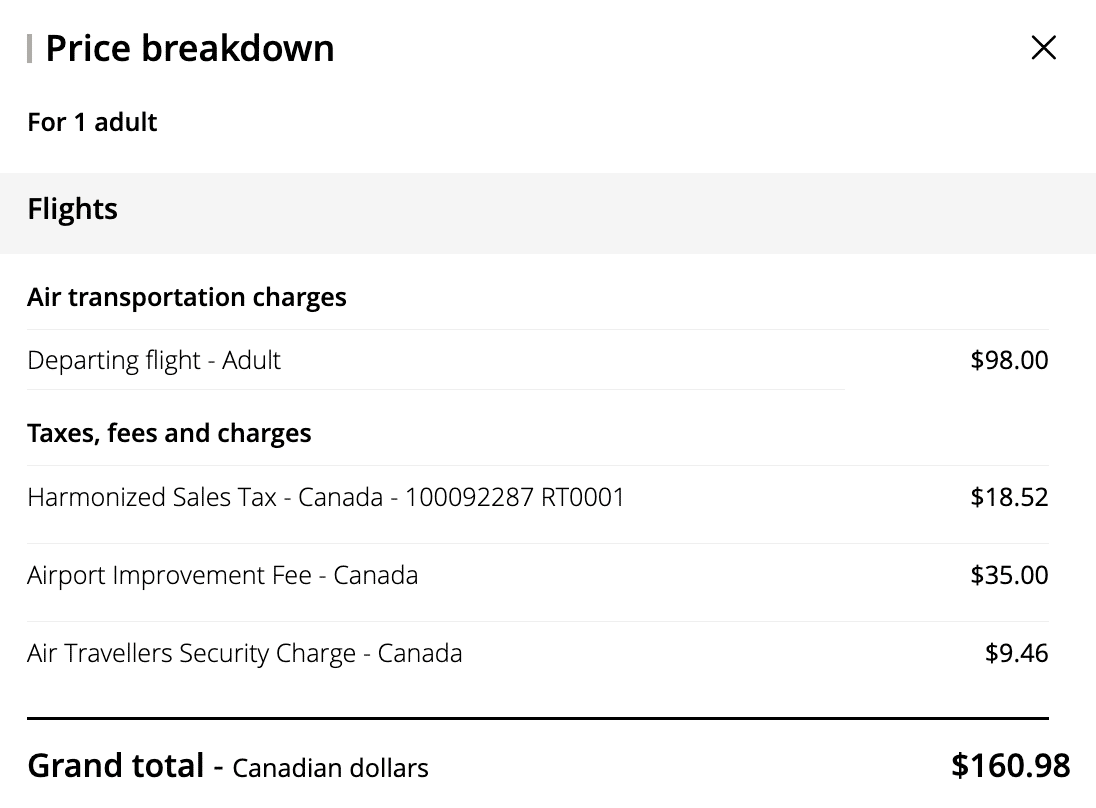The width and height of the screenshot is (1096, 808).
Task: Select the Canadian dollars currency text
Action: [x=330, y=768]
